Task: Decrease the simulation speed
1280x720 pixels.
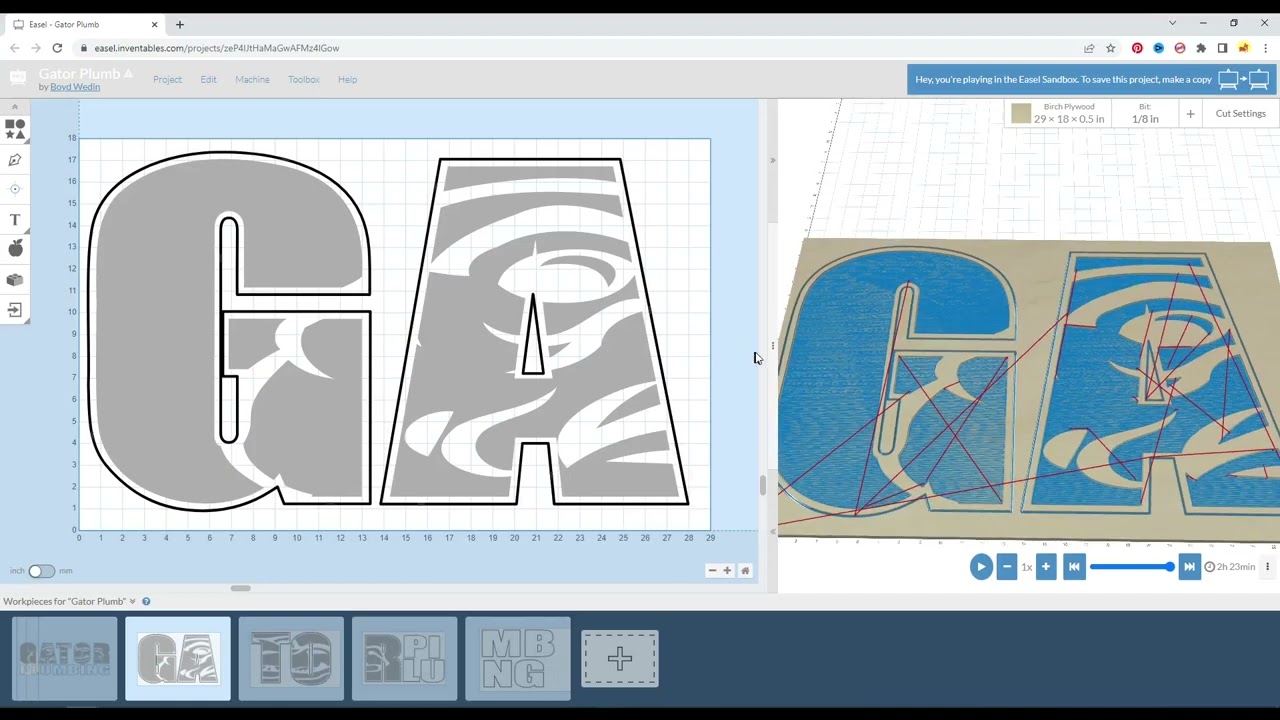Action: pyautogui.click(x=1007, y=567)
